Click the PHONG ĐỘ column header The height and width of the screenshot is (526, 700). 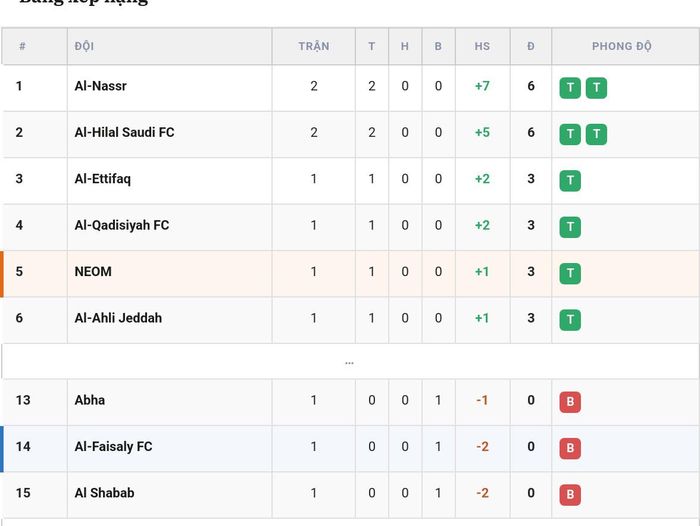pos(621,46)
